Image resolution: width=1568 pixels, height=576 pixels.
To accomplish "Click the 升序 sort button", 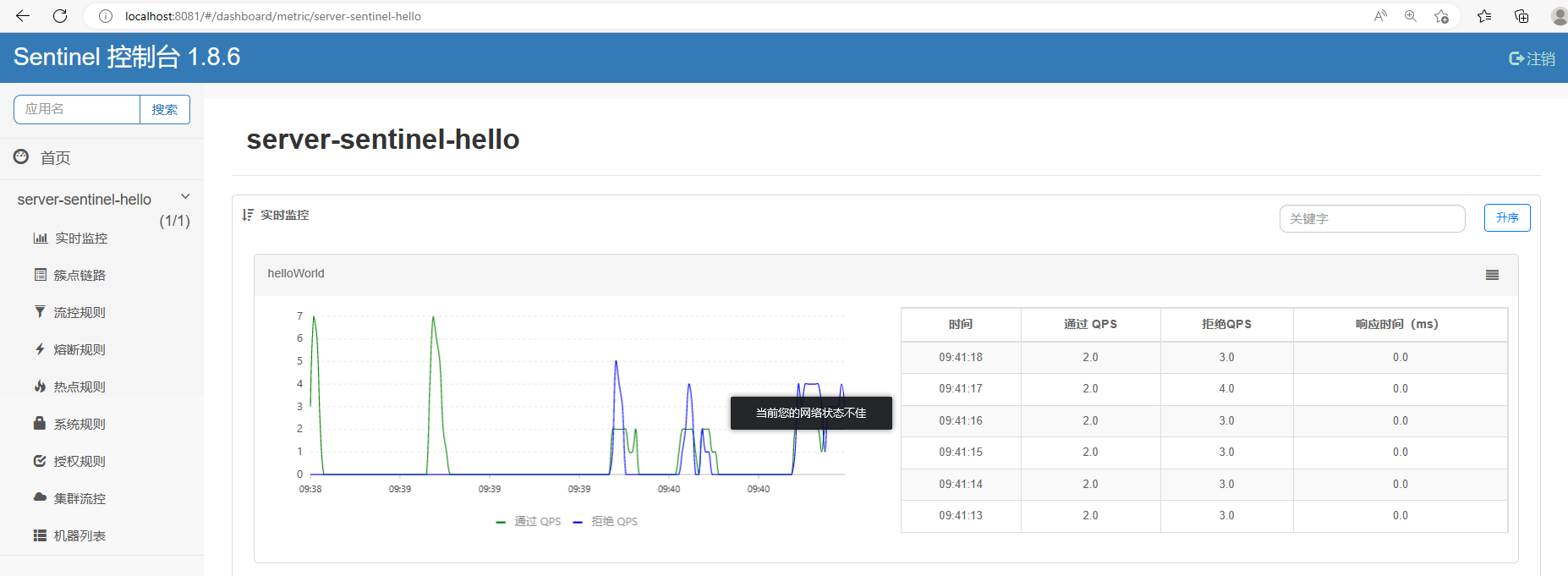I will [1507, 217].
